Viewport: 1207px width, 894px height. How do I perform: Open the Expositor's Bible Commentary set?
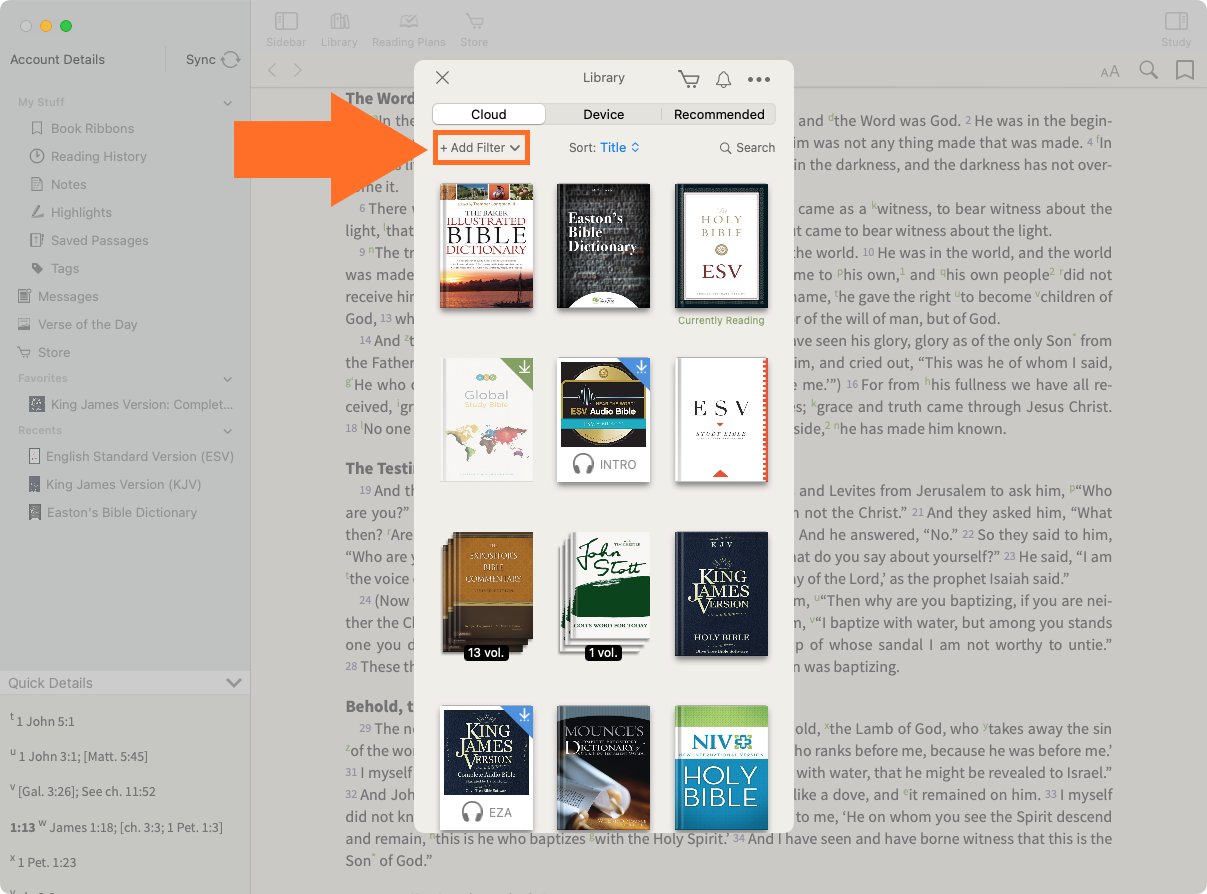pyautogui.click(x=486, y=594)
